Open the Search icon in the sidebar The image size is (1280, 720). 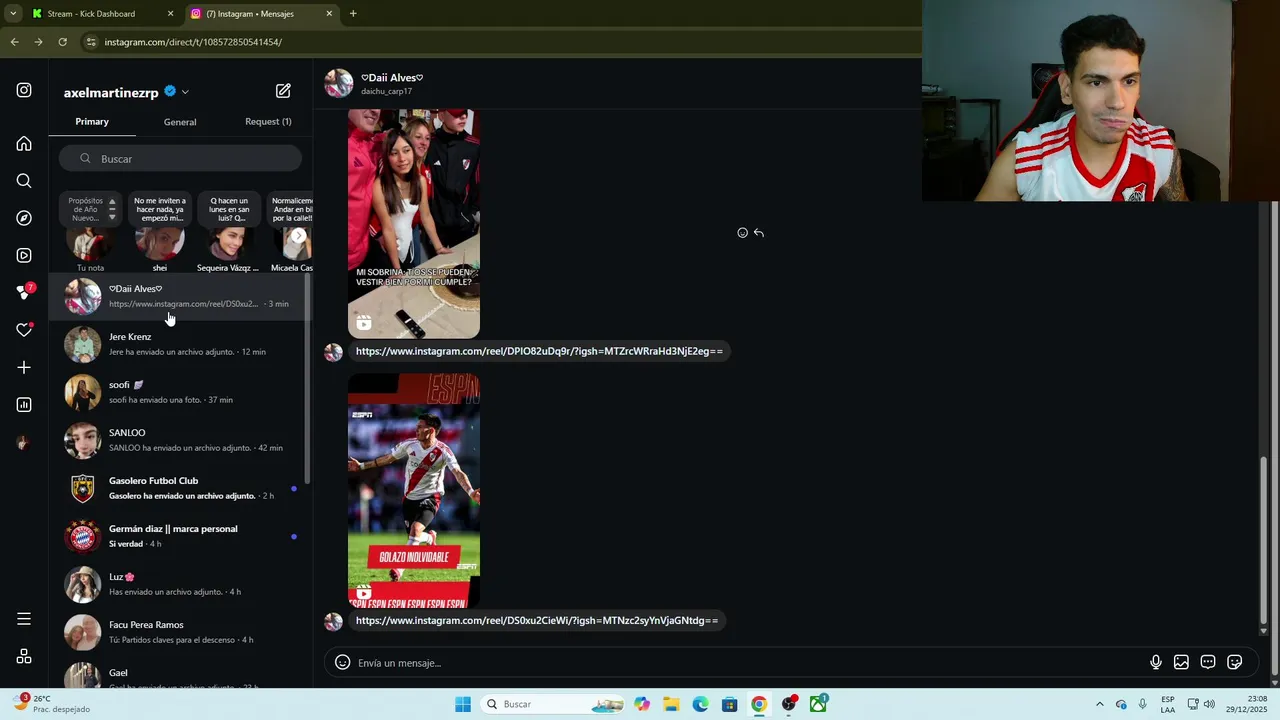(24, 181)
